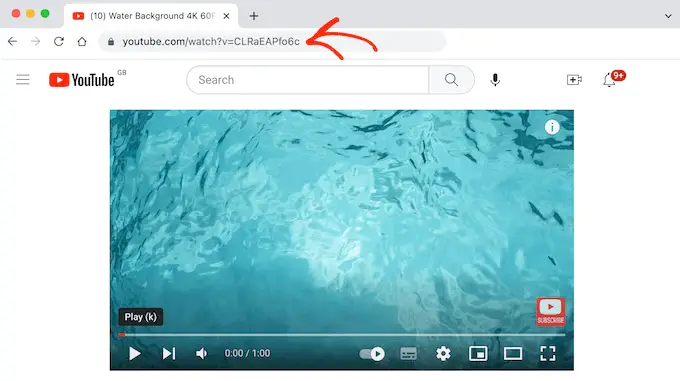Open the Create video menu
680x381 pixels.
point(574,80)
